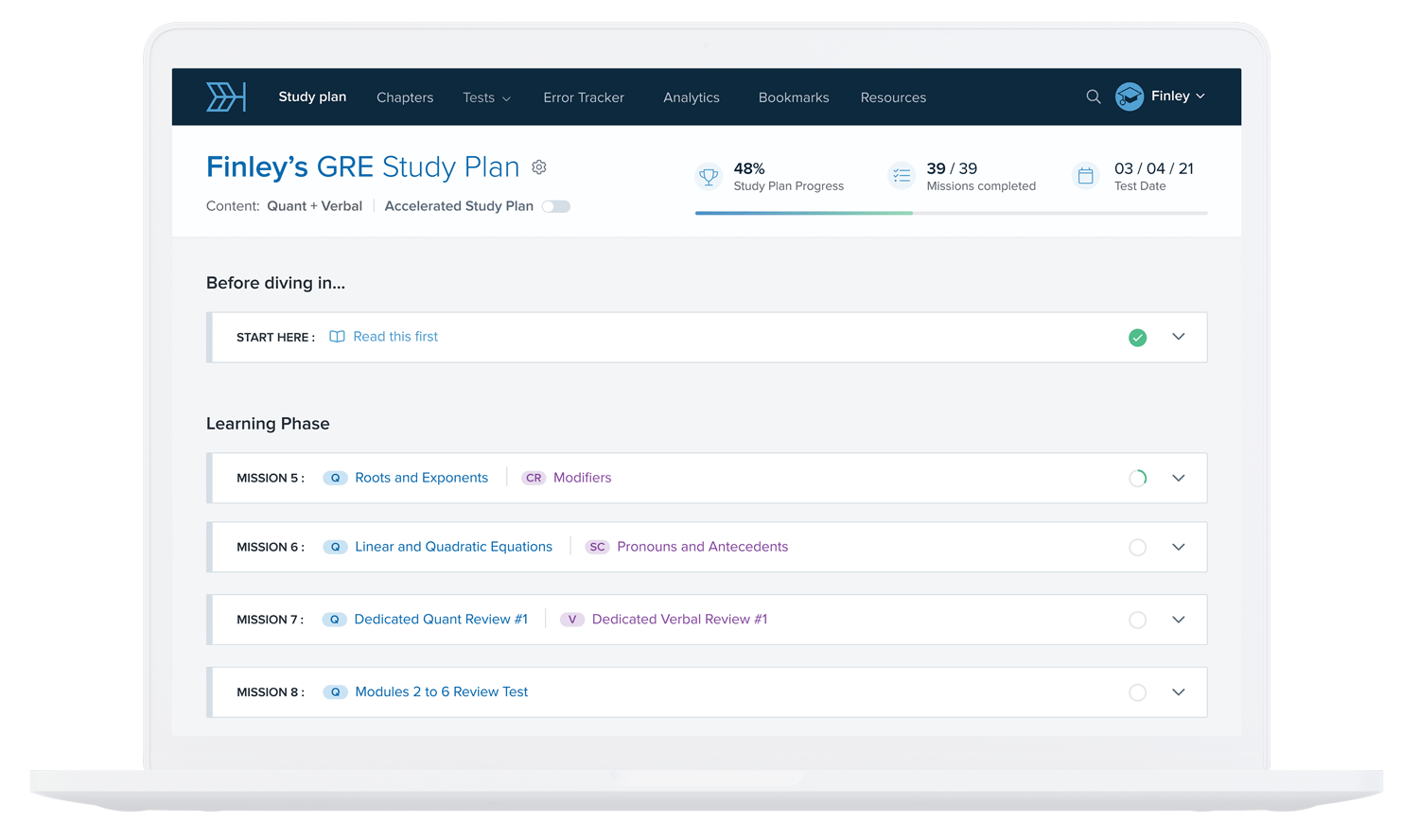This screenshot has height=840, width=1419.
Task: Click the calendar icon beside Test Date
Action: click(x=1085, y=176)
